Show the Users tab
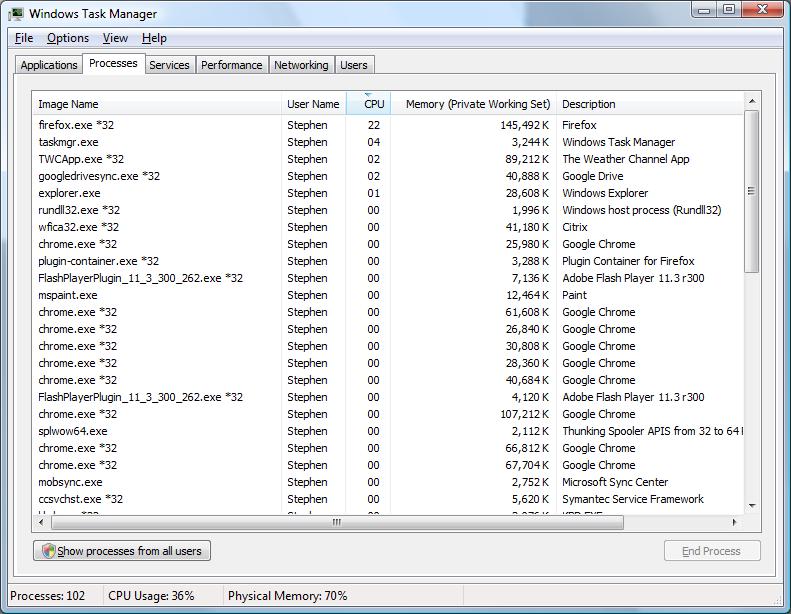791x614 pixels. [x=354, y=65]
